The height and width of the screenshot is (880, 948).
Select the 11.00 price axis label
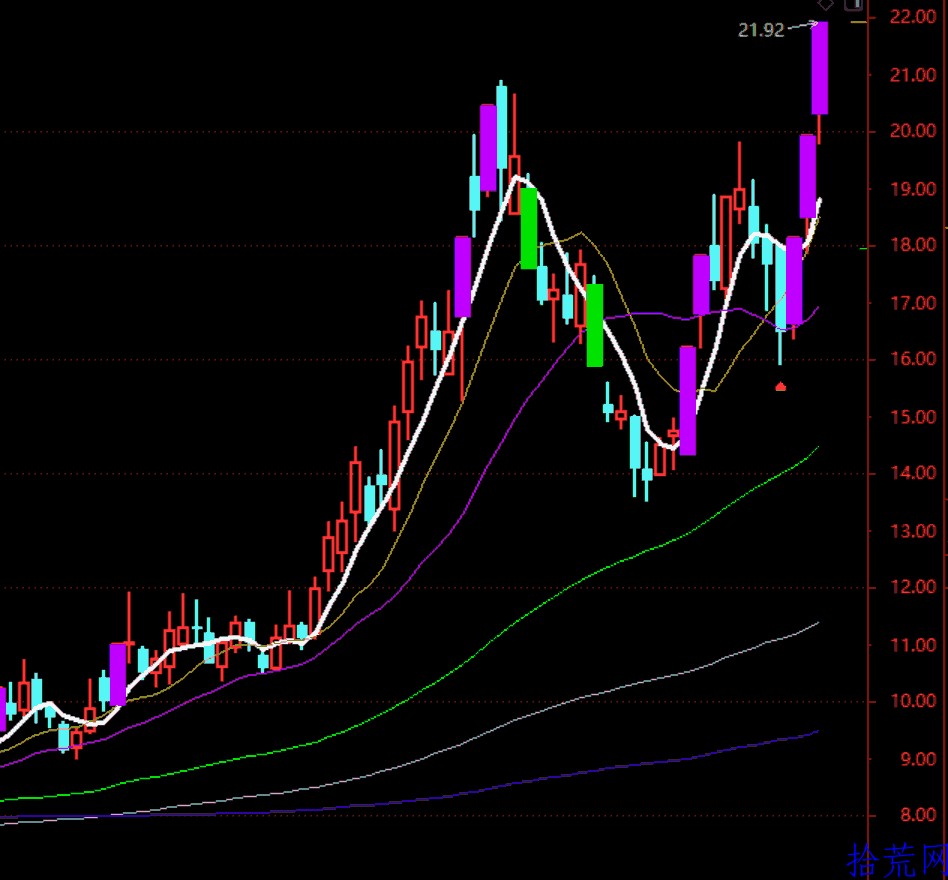[x=912, y=645]
